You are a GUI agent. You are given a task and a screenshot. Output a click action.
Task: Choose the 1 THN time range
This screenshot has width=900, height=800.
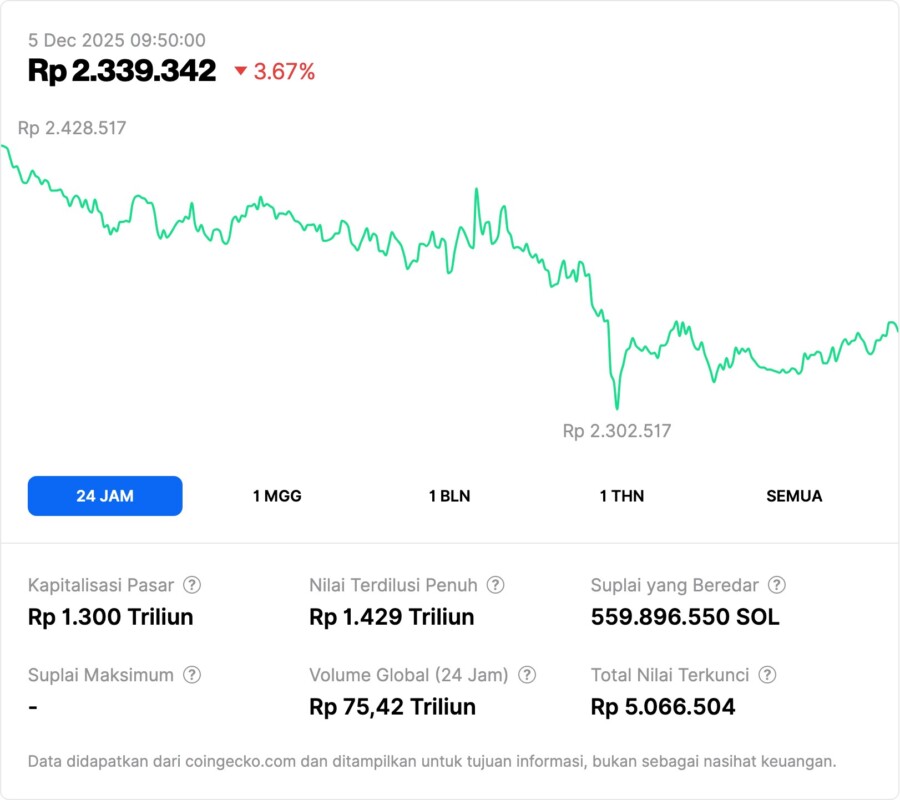(622, 496)
